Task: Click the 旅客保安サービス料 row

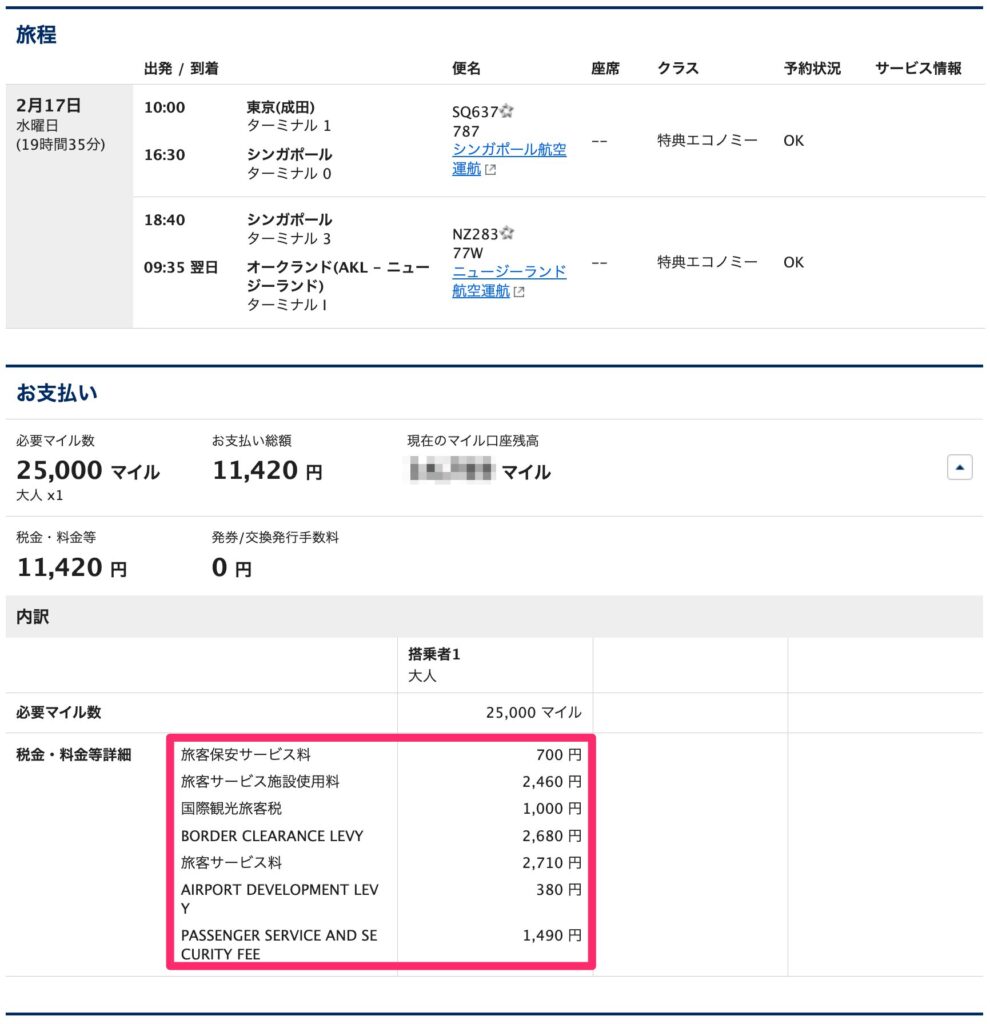Action: 381,754
